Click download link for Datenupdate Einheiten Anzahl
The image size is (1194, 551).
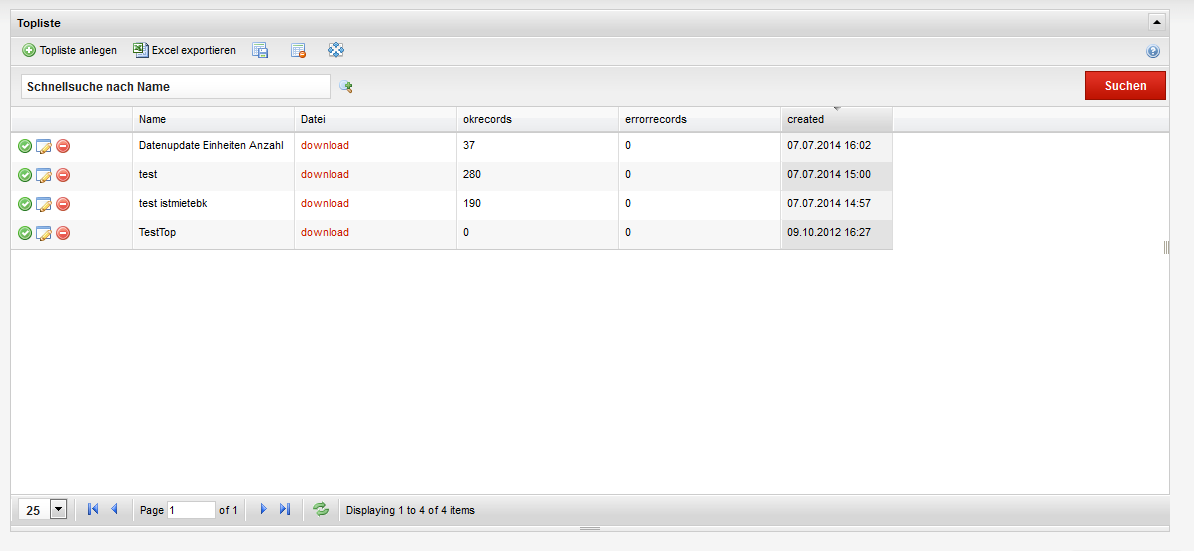pos(325,146)
